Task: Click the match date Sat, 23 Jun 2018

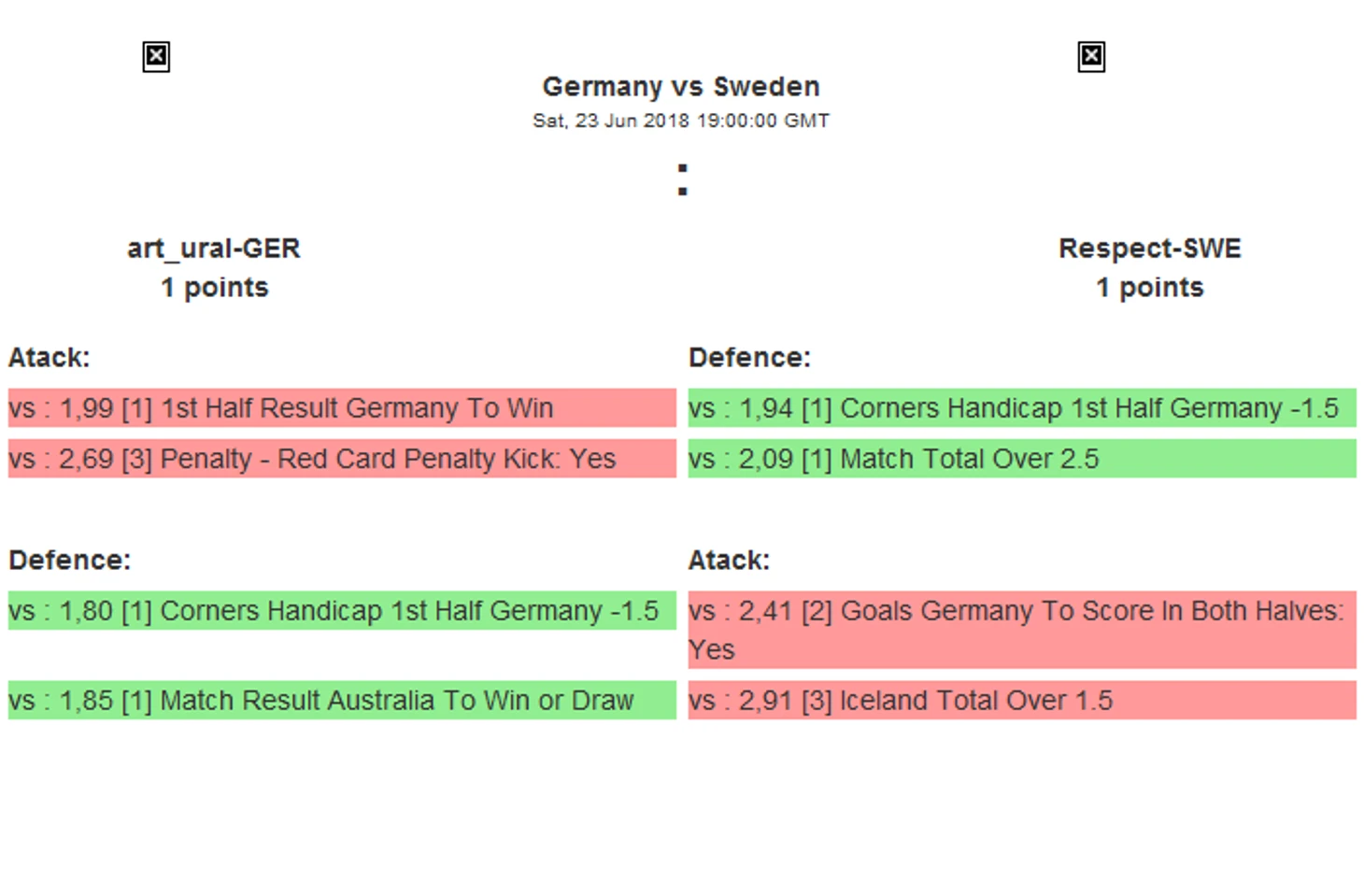Action: point(681,121)
